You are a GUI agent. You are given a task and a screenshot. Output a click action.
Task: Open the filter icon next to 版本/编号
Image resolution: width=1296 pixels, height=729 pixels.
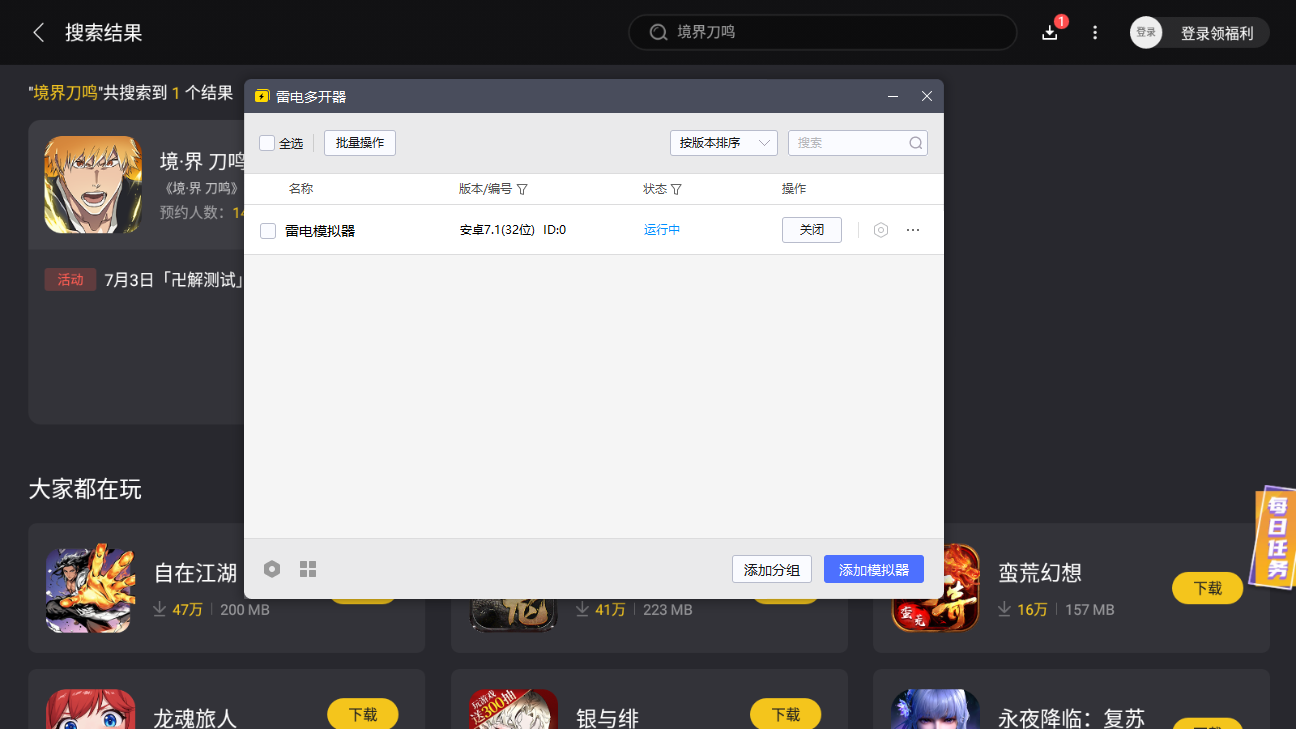pos(524,189)
